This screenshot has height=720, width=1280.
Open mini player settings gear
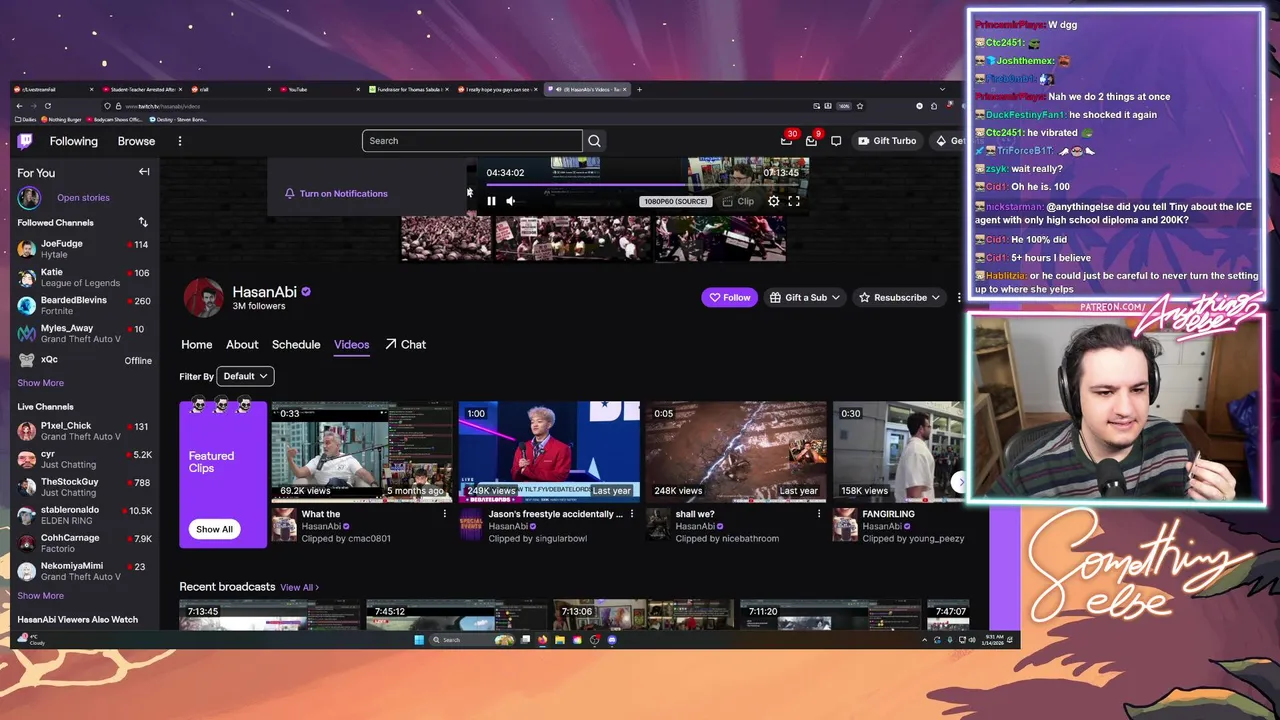tap(773, 201)
